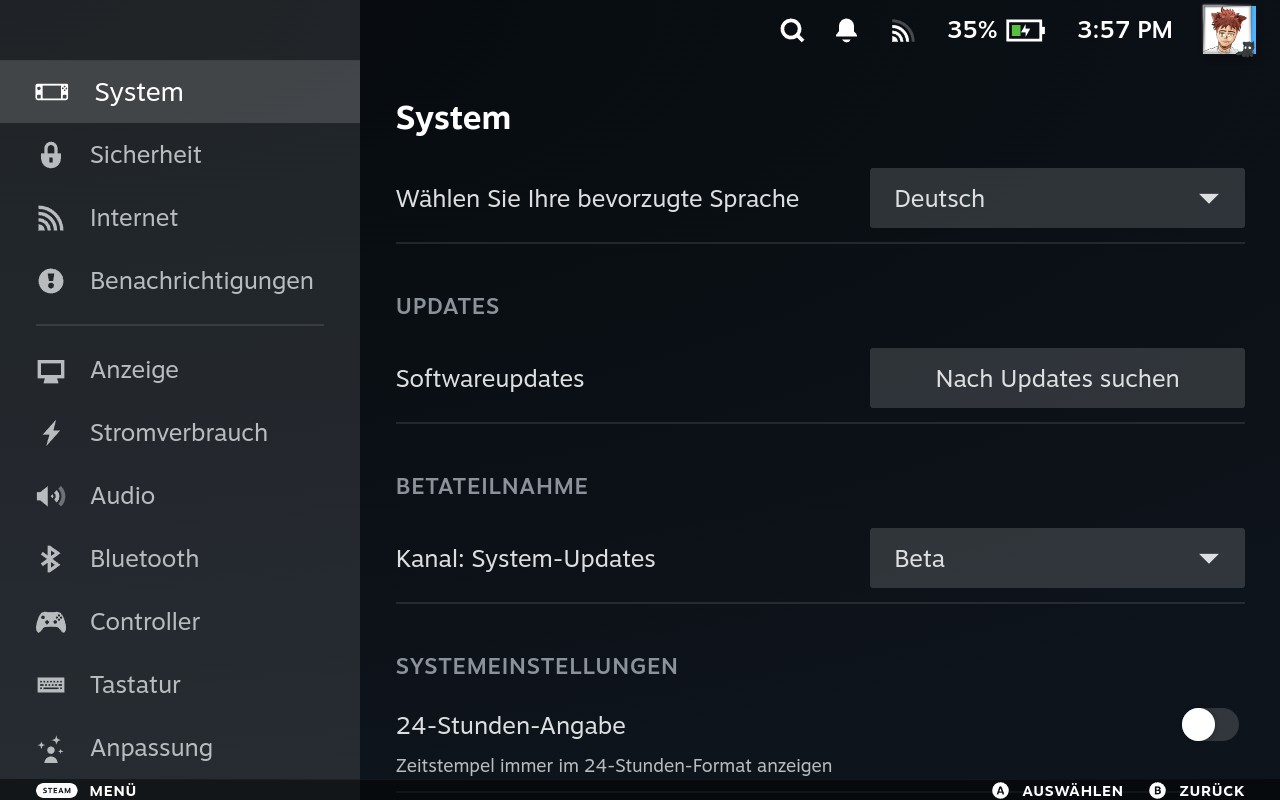The image size is (1280, 800).
Task: Open the Beta system update channel dropdown
Action: [1057, 558]
